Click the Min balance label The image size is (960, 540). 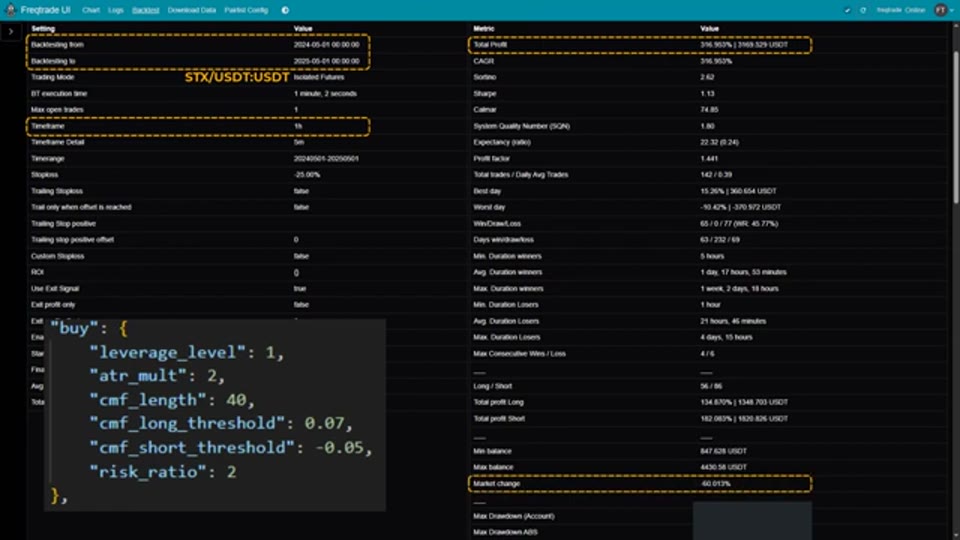(492, 451)
